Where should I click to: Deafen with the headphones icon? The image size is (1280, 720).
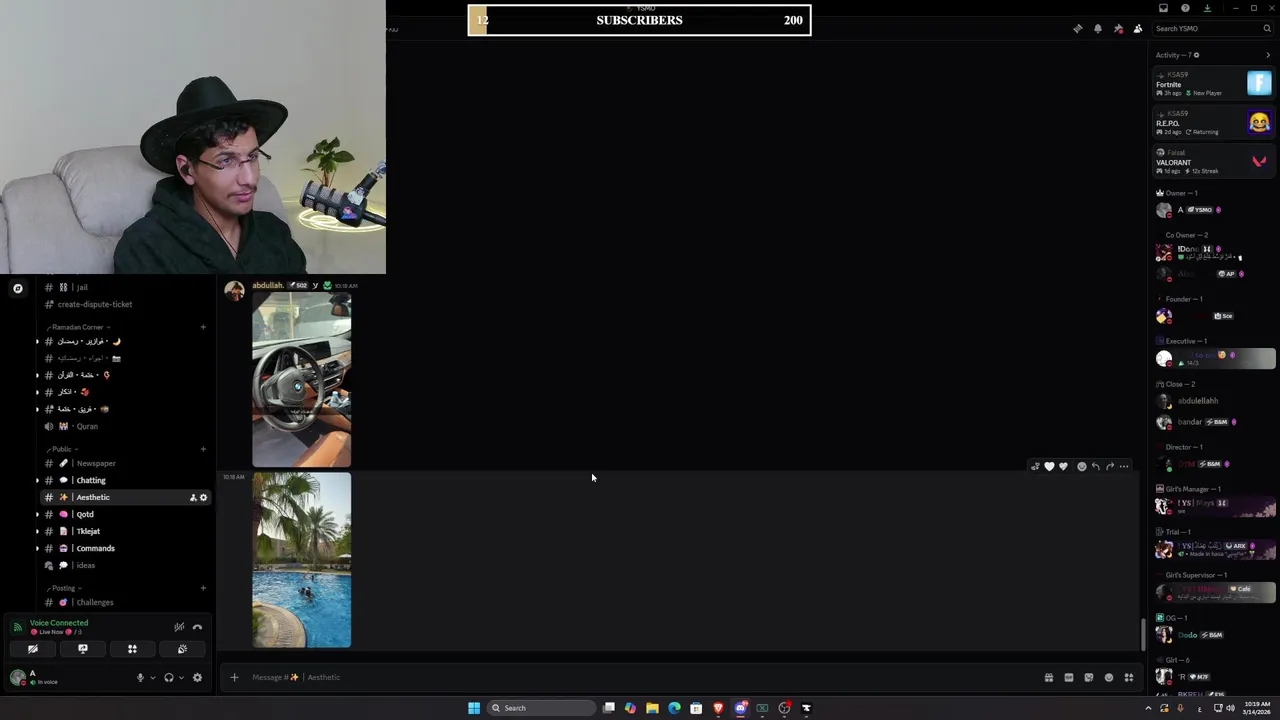(169, 677)
